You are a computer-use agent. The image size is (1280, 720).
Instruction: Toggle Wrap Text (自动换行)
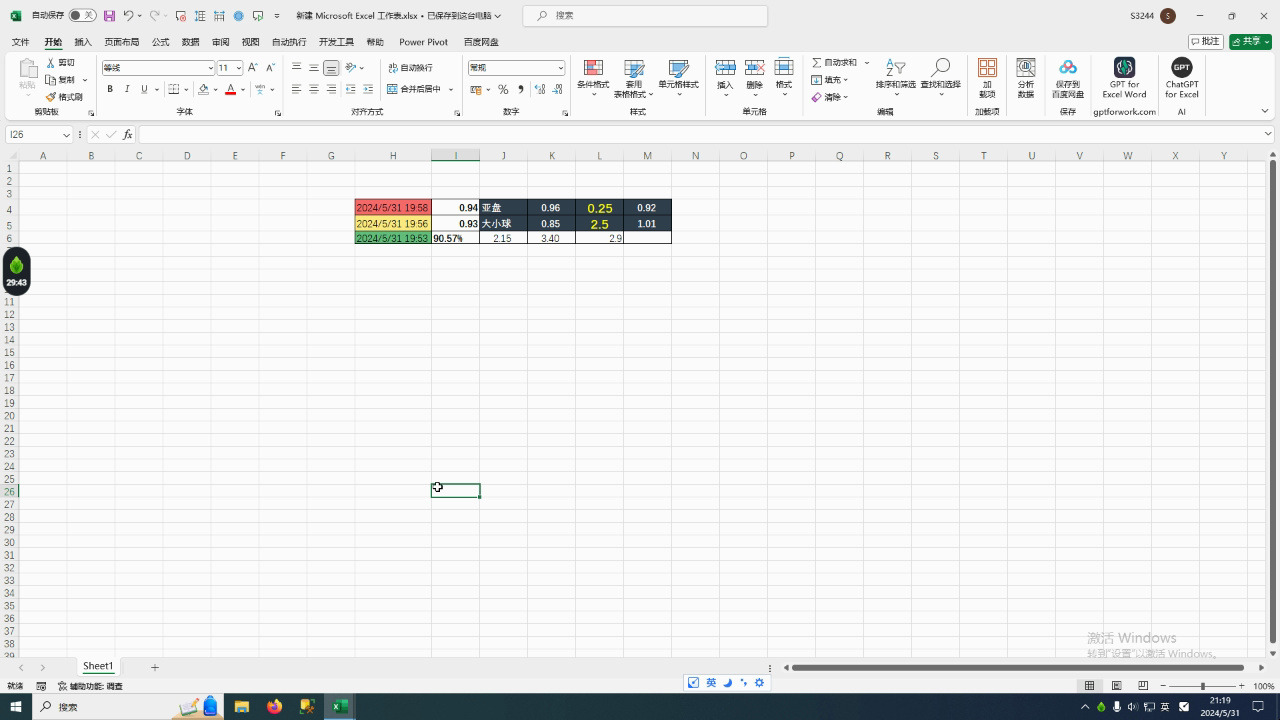pyautogui.click(x=410, y=67)
